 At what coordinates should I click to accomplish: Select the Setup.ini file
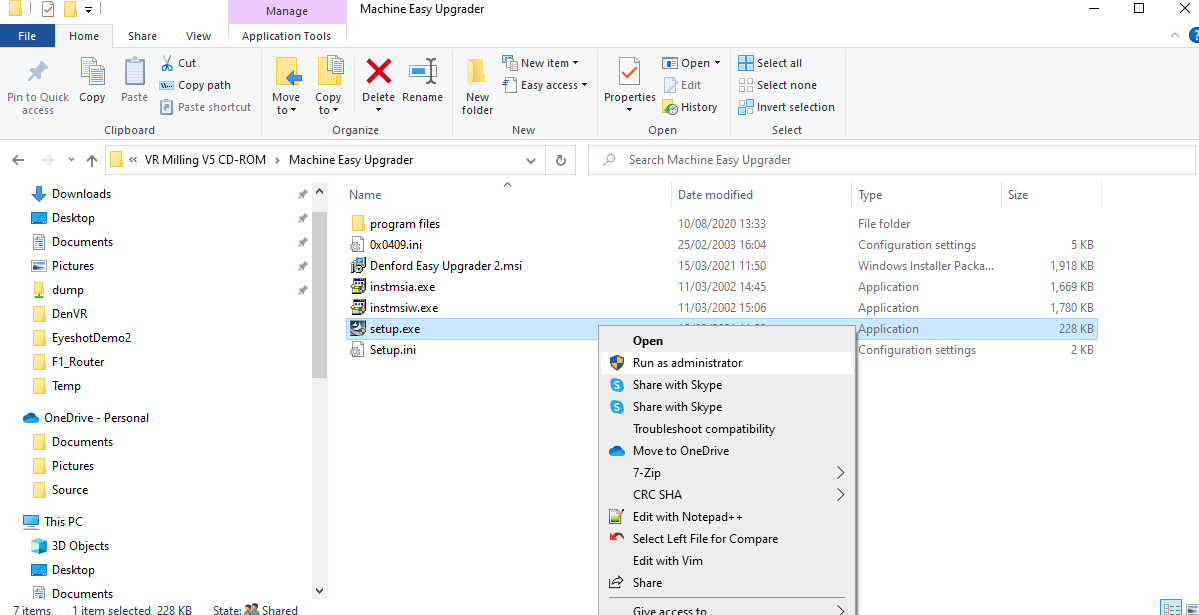pyautogui.click(x=393, y=350)
